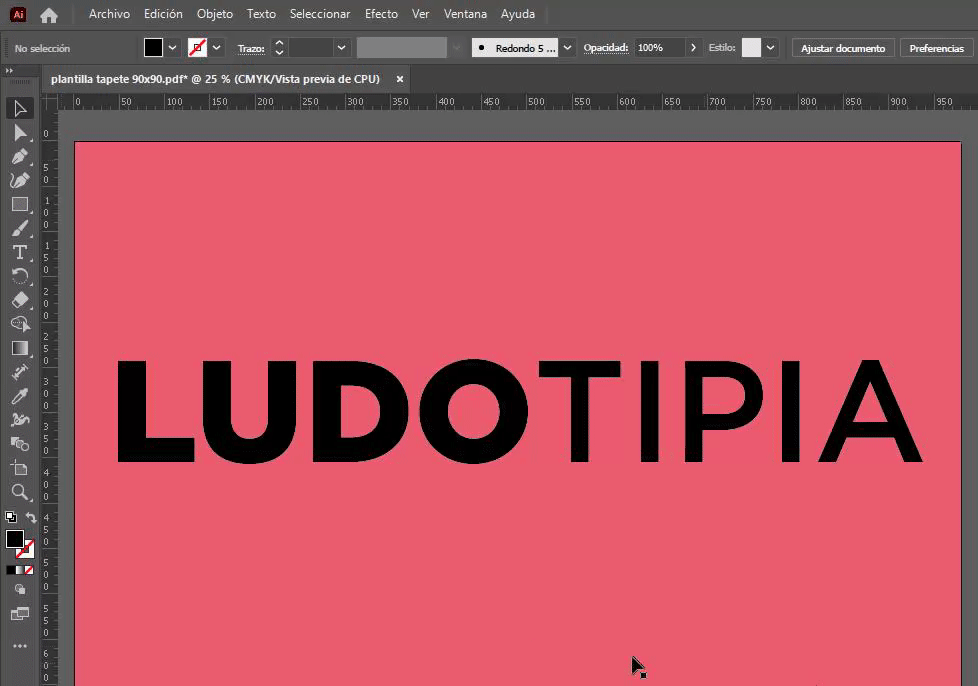Select the Selection (black arrow) tool

(20, 109)
